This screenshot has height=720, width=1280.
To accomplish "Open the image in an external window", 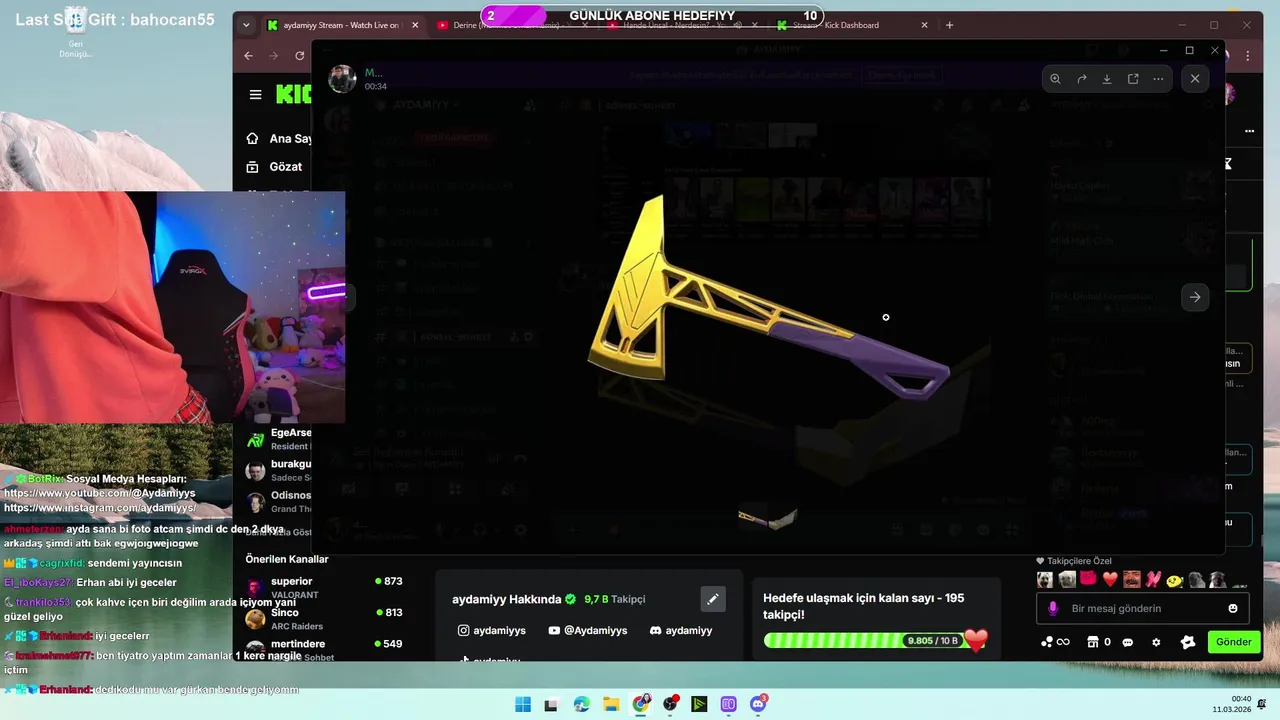I will (x=1133, y=79).
